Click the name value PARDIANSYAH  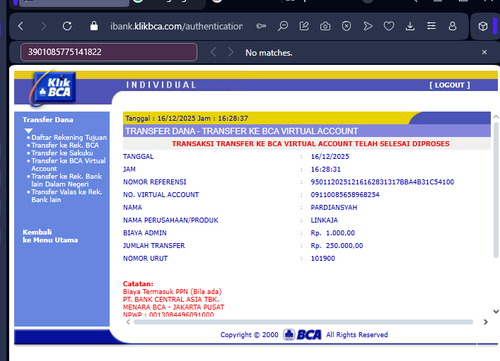(334, 207)
